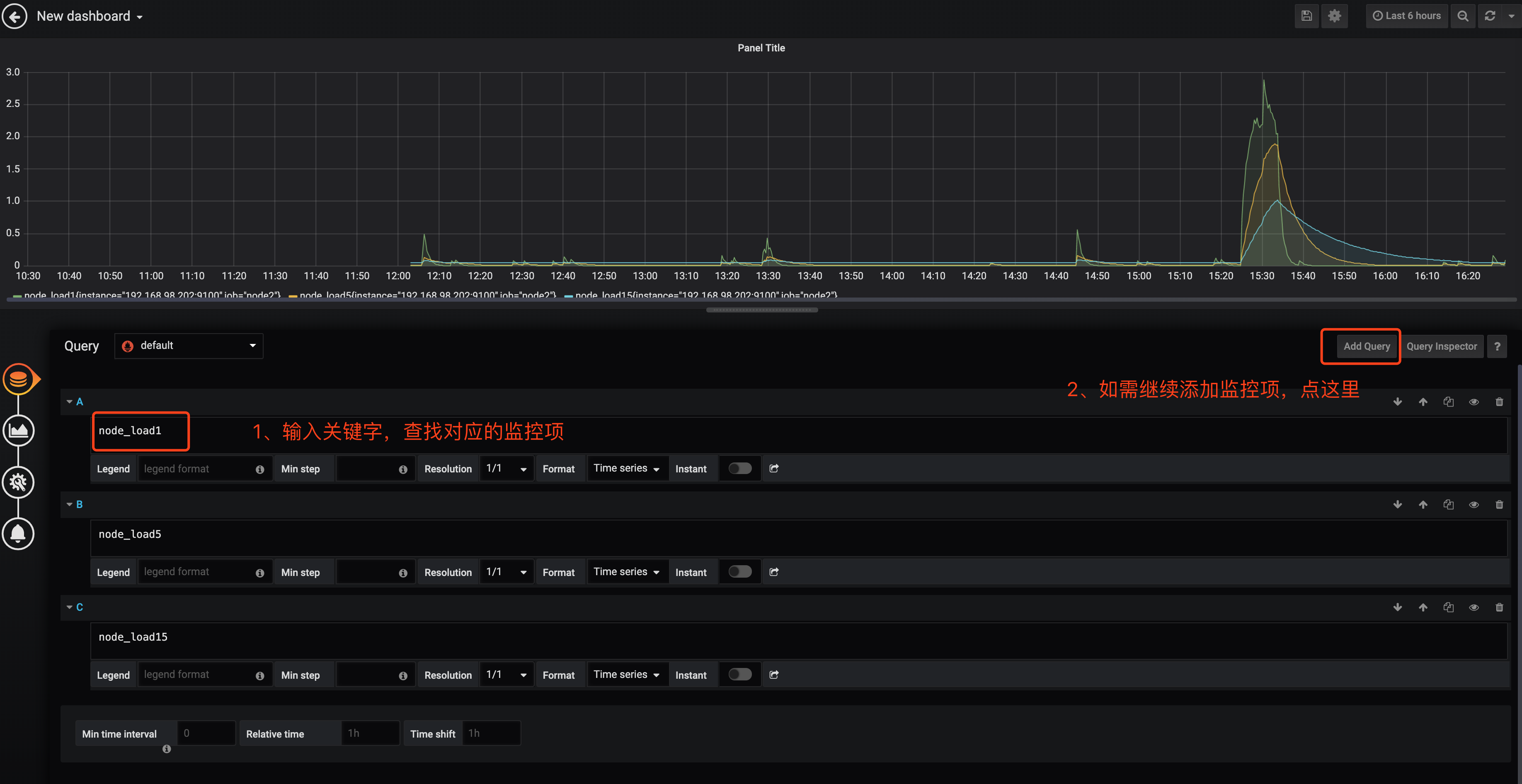Duplicate query C
The height and width of the screenshot is (784, 1522).
point(1448,607)
